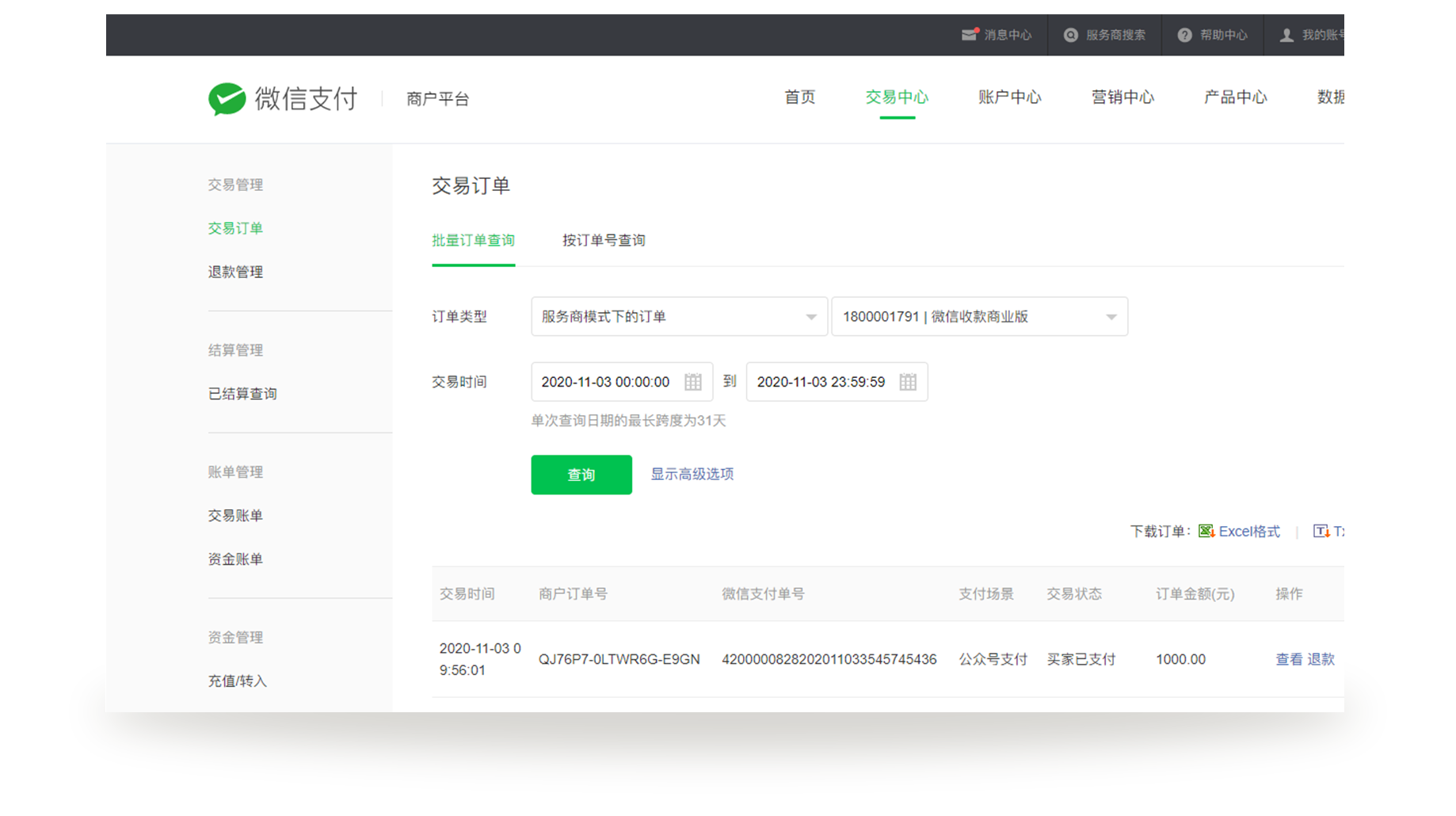Screen dimensions: 1456x816
Task: Click the 商户平台 label beside logo
Action: [x=438, y=99]
